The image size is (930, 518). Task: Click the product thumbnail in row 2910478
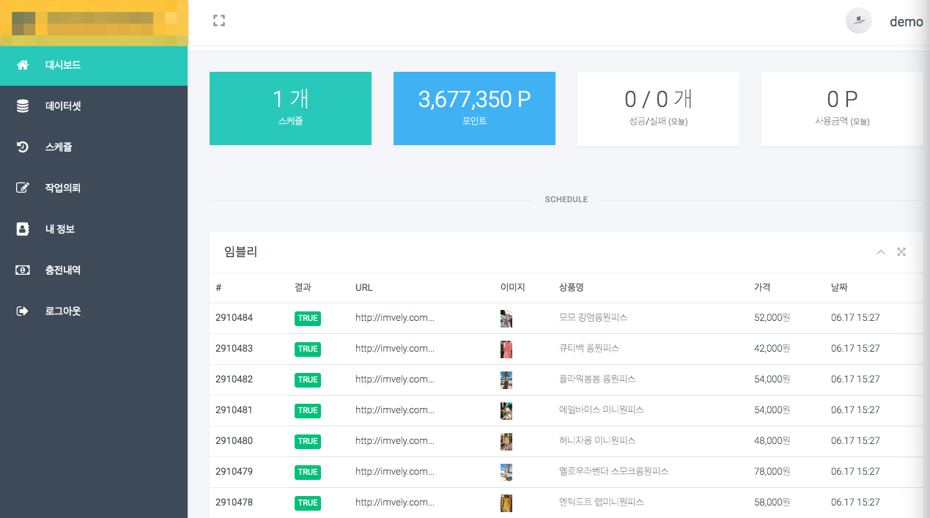click(x=506, y=503)
